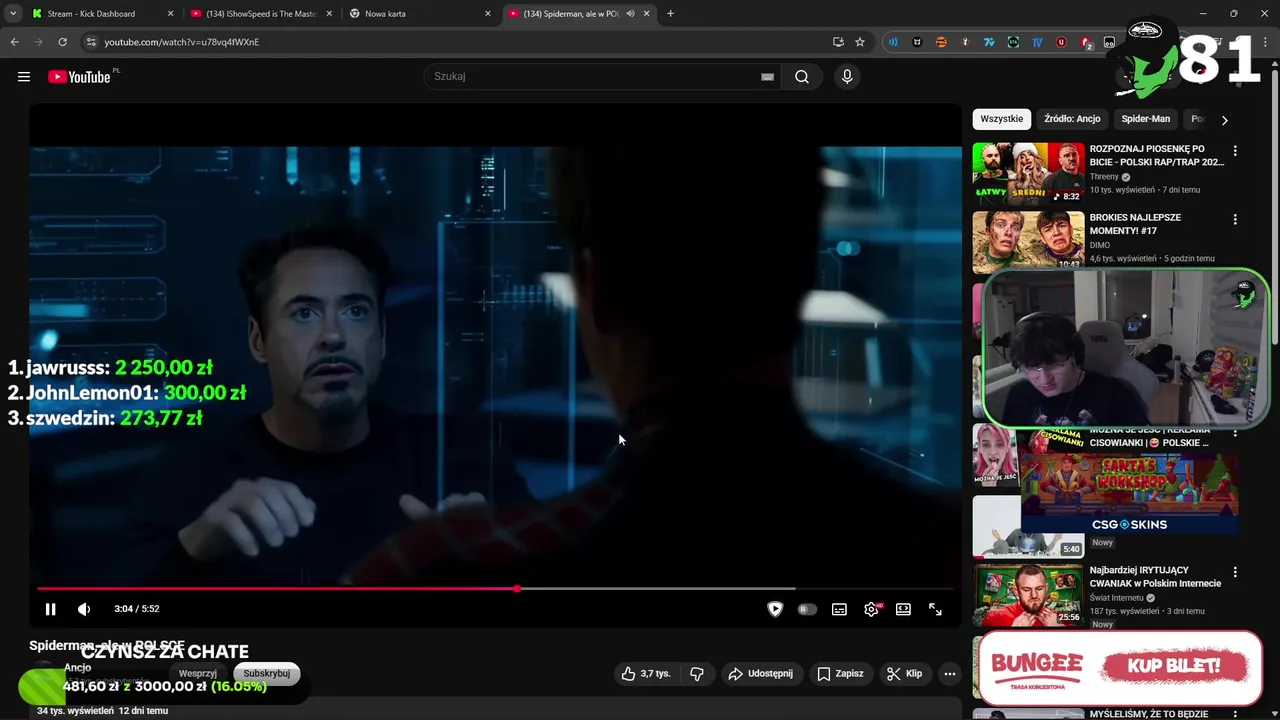Switch to IShowSpeed is The Master tab
The width and height of the screenshot is (1280, 720).
(262, 14)
